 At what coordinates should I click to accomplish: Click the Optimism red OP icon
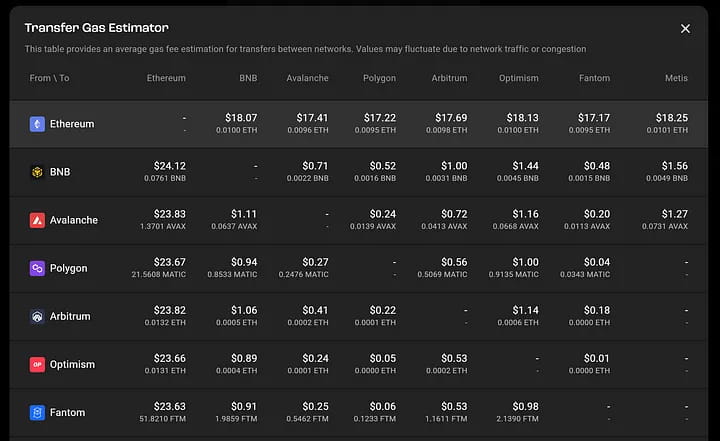pyautogui.click(x=37, y=364)
